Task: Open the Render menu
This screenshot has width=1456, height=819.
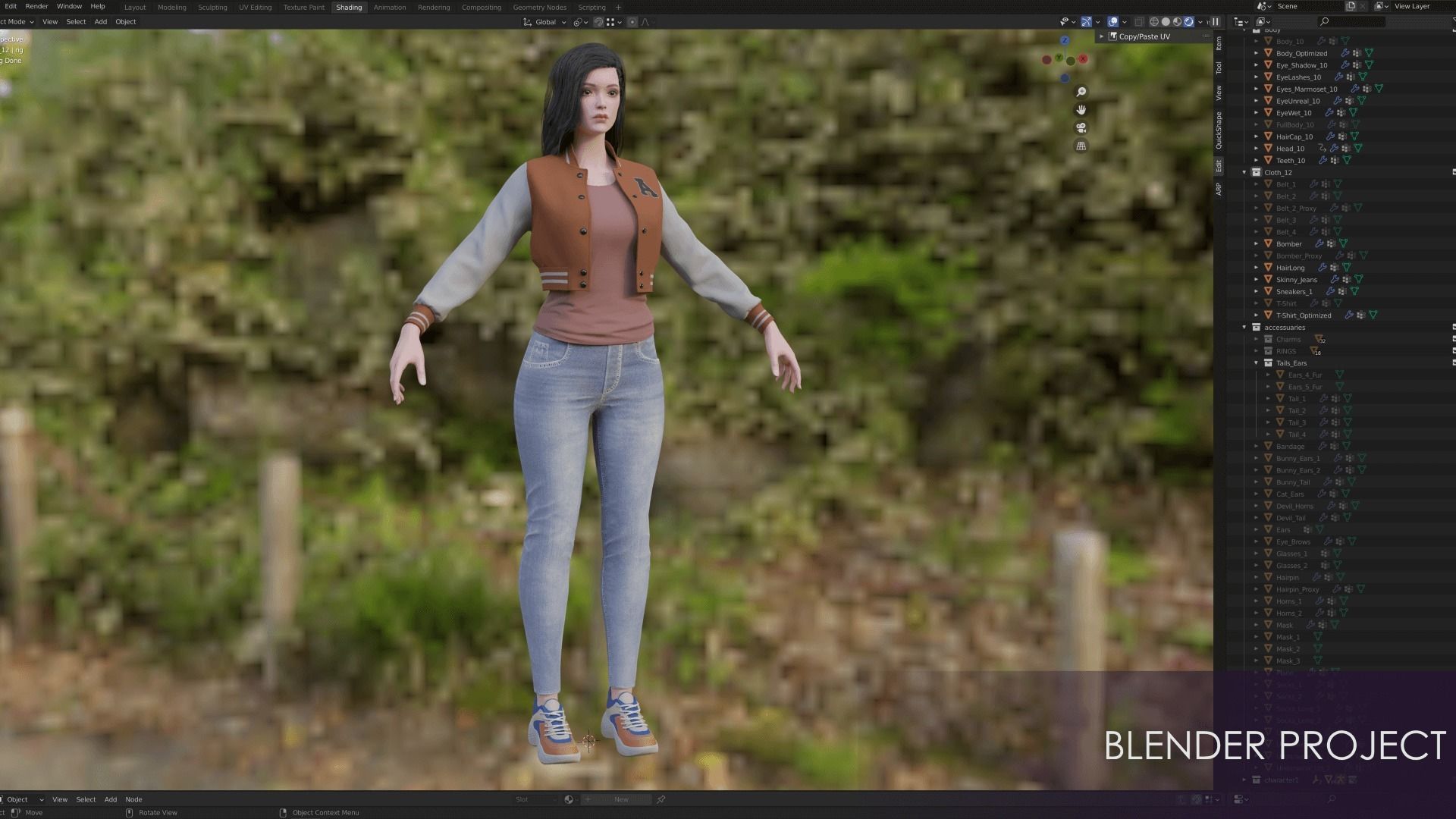Action: click(36, 6)
